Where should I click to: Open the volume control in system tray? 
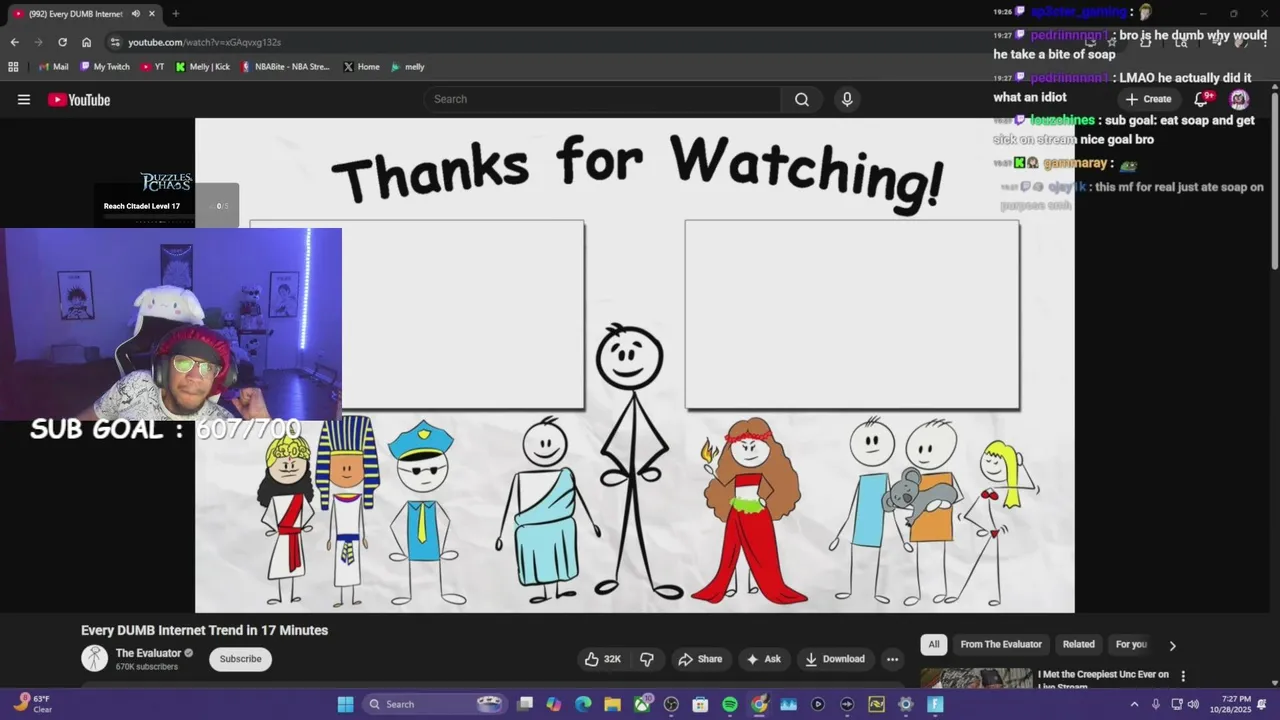pyautogui.click(x=1193, y=704)
